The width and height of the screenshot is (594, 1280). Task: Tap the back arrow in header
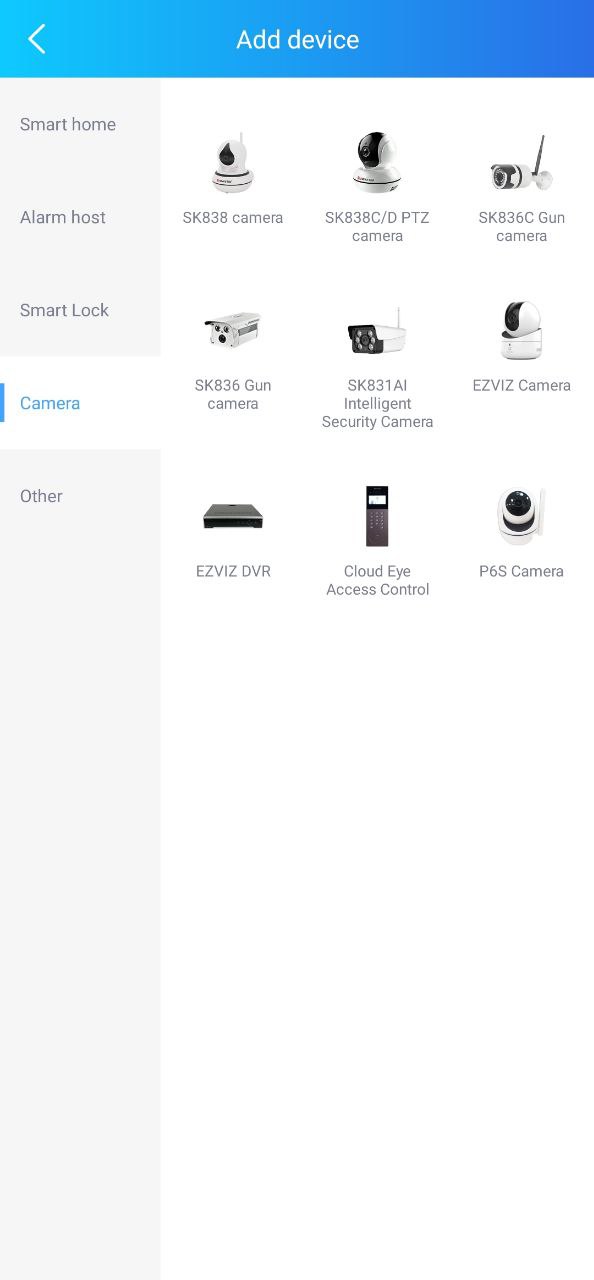(37, 39)
